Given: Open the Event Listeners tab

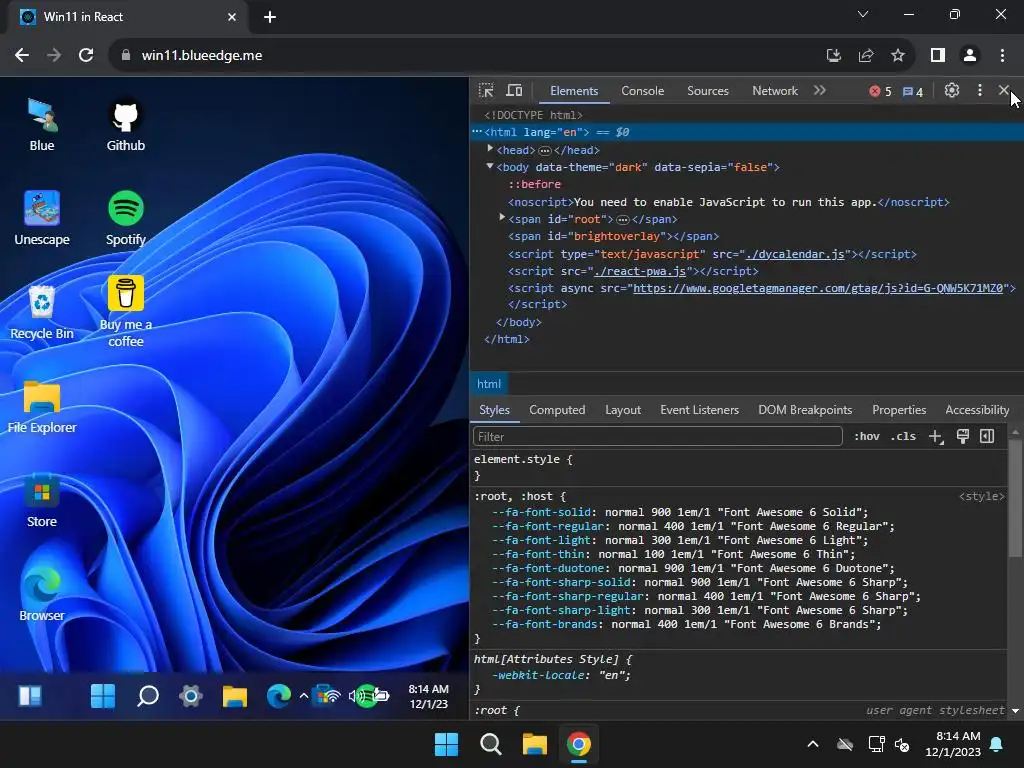Looking at the screenshot, I should click(699, 410).
